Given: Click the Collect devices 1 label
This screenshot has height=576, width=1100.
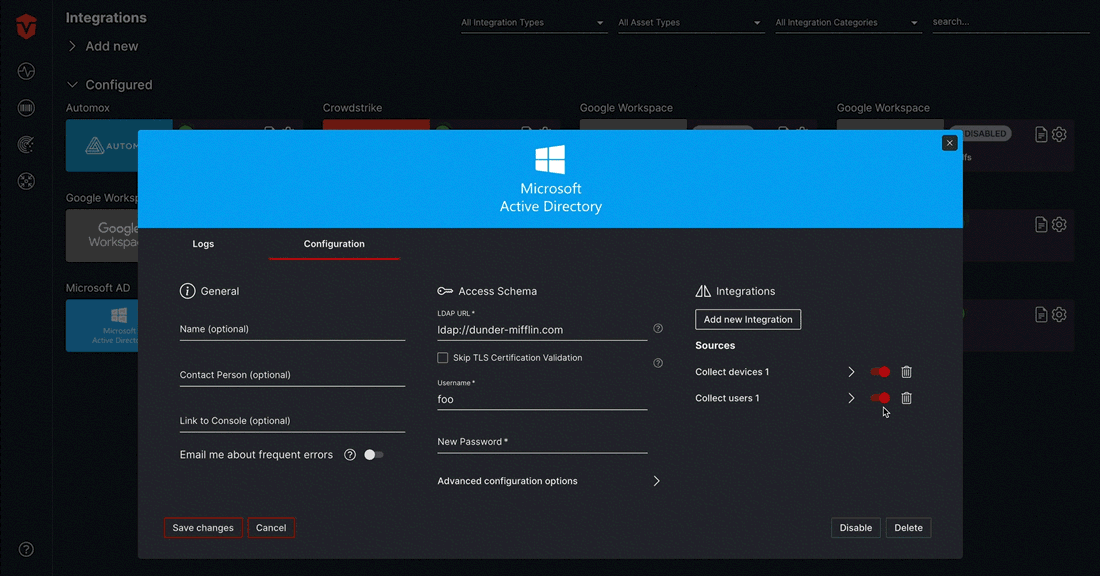Looking at the screenshot, I should point(732,372).
